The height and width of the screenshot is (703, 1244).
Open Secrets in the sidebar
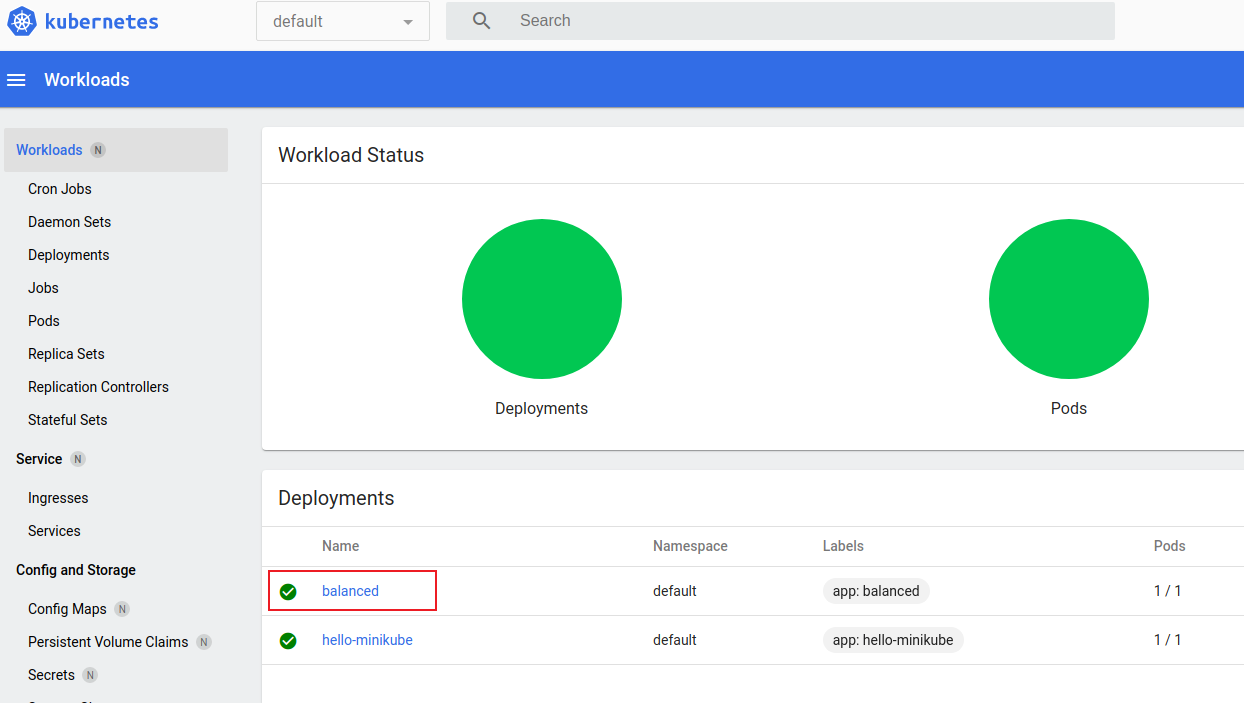(51, 675)
